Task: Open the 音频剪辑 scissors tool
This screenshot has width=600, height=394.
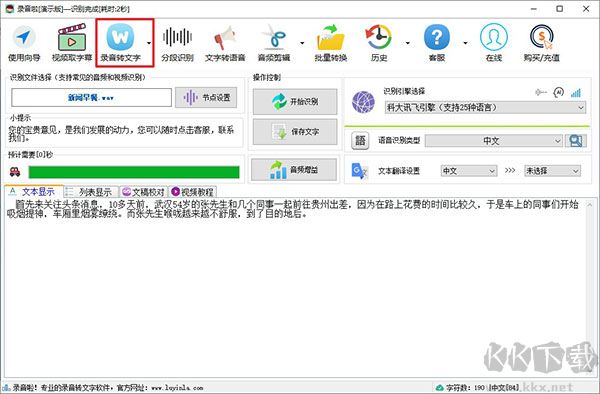Action: 274,43
